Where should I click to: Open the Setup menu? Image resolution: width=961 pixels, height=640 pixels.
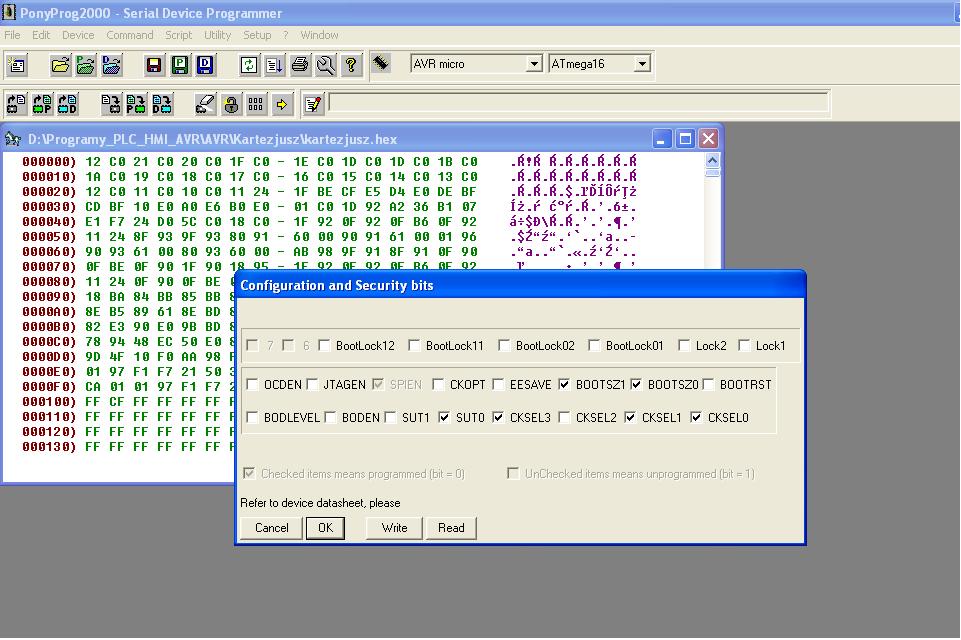[257, 35]
